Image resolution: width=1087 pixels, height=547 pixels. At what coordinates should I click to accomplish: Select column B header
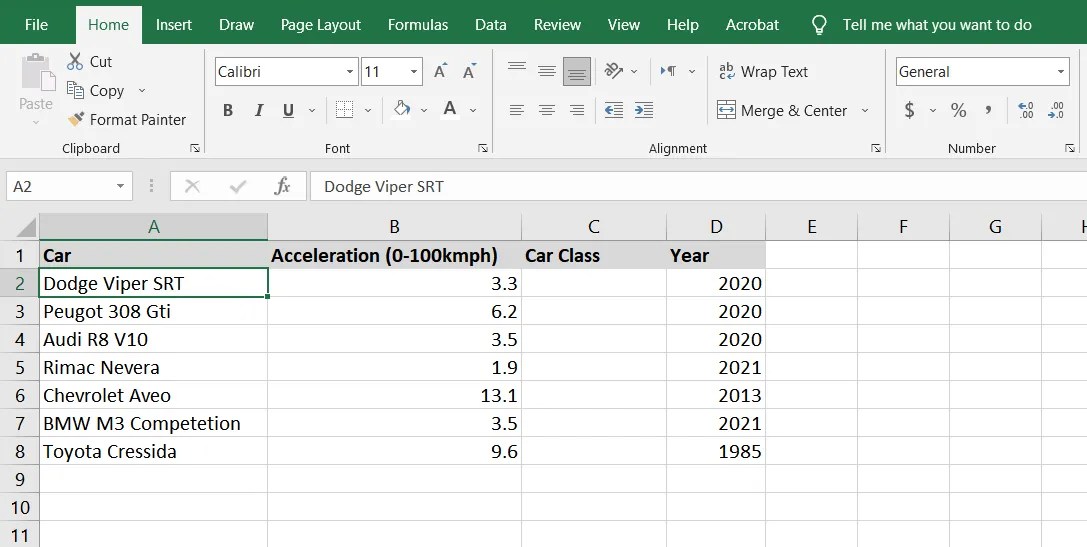click(x=394, y=227)
